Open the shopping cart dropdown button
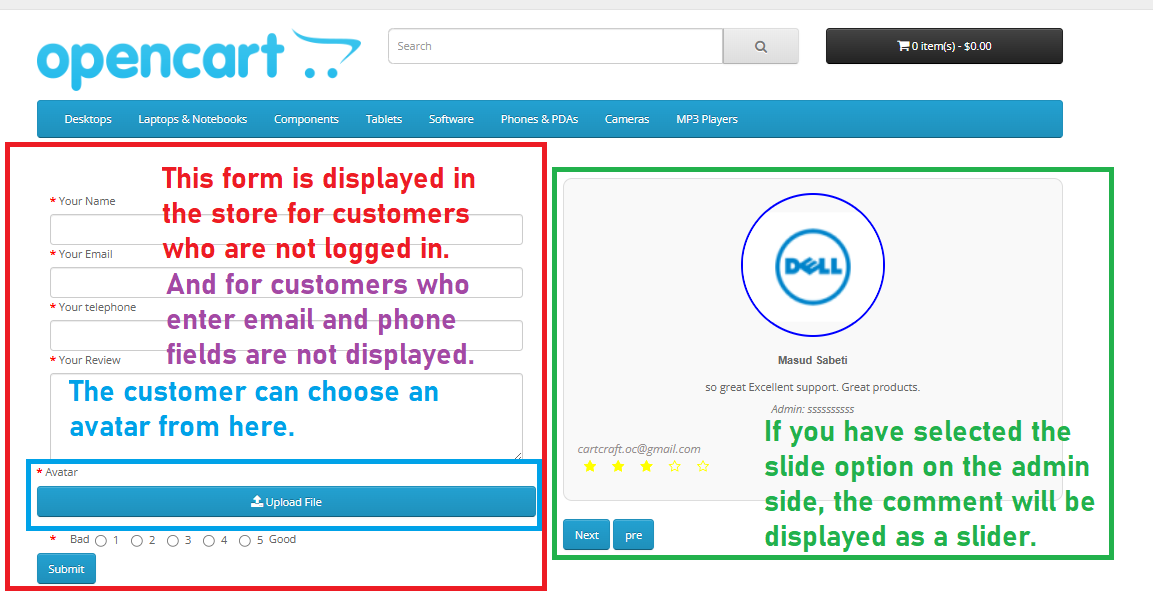The height and width of the screenshot is (591, 1153). coord(943,46)
